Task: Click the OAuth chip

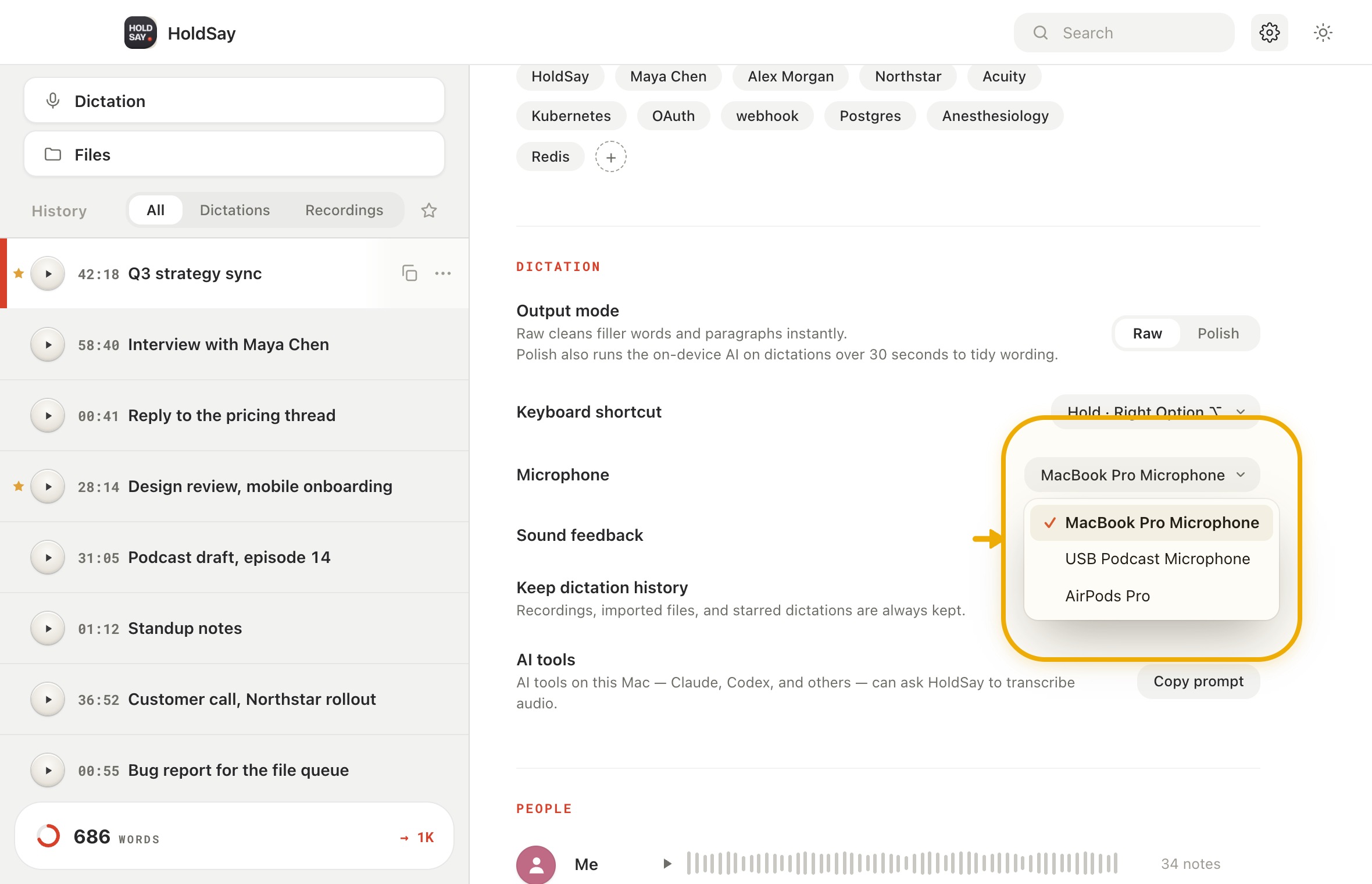Action: [673, 116]
